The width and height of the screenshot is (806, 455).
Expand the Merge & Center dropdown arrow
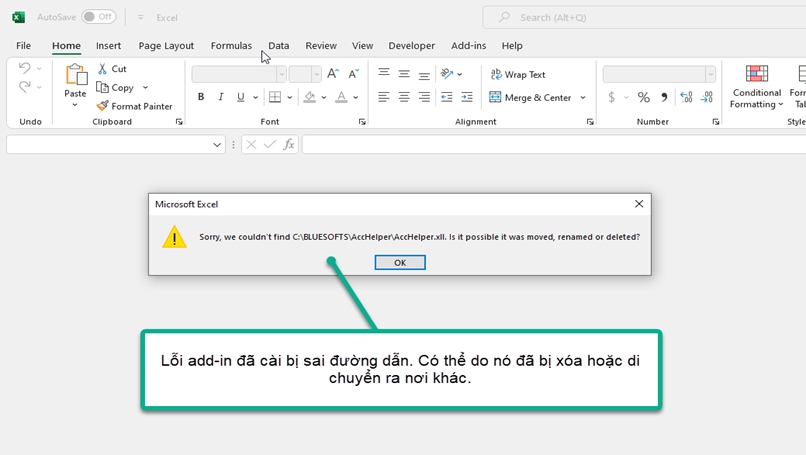point(583,97)
